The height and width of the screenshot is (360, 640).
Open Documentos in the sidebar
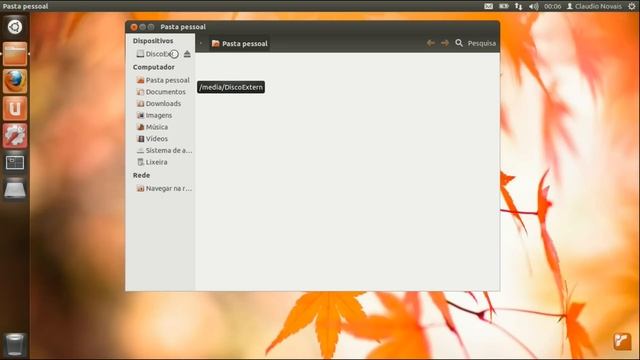[161, 92]
